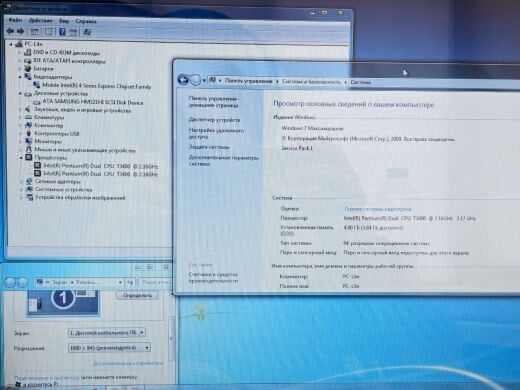The image size is (520, 390).
Task: Toggle the console tree toolbar icon
Action: click(34, 32)
